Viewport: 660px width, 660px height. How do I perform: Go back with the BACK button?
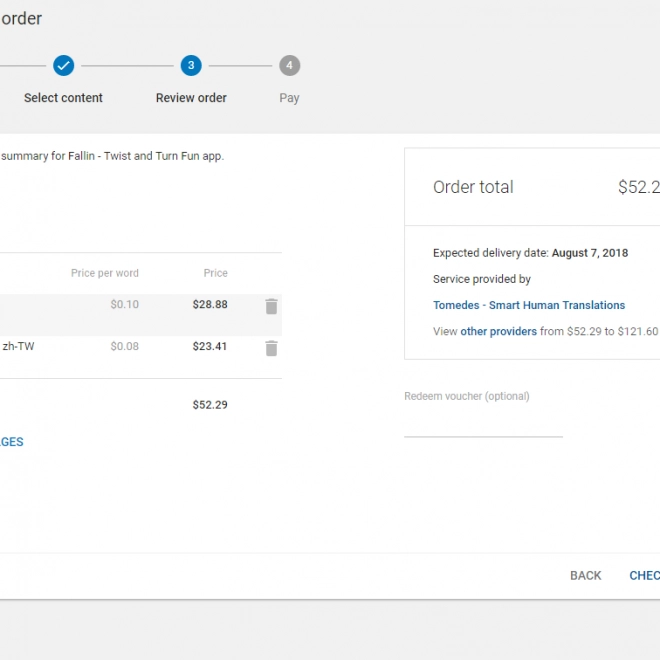pyautogui.click(x=585, y=575)
